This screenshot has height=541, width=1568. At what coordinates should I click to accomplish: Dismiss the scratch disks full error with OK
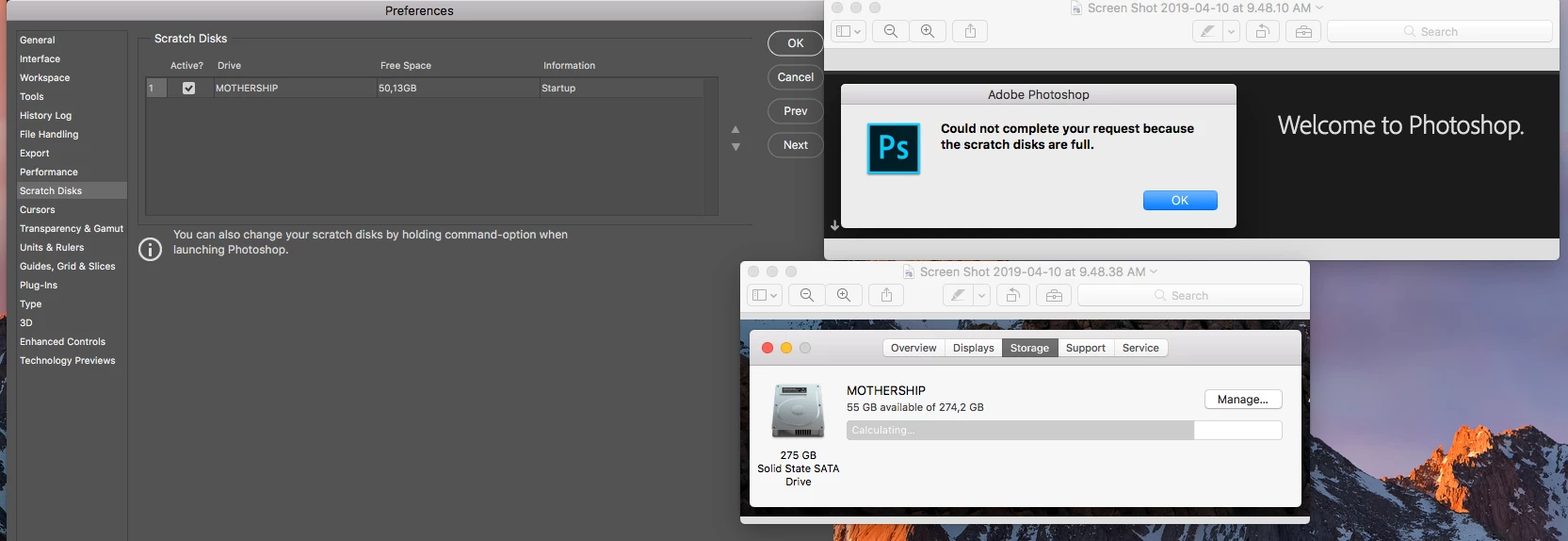click(1180, 201)
